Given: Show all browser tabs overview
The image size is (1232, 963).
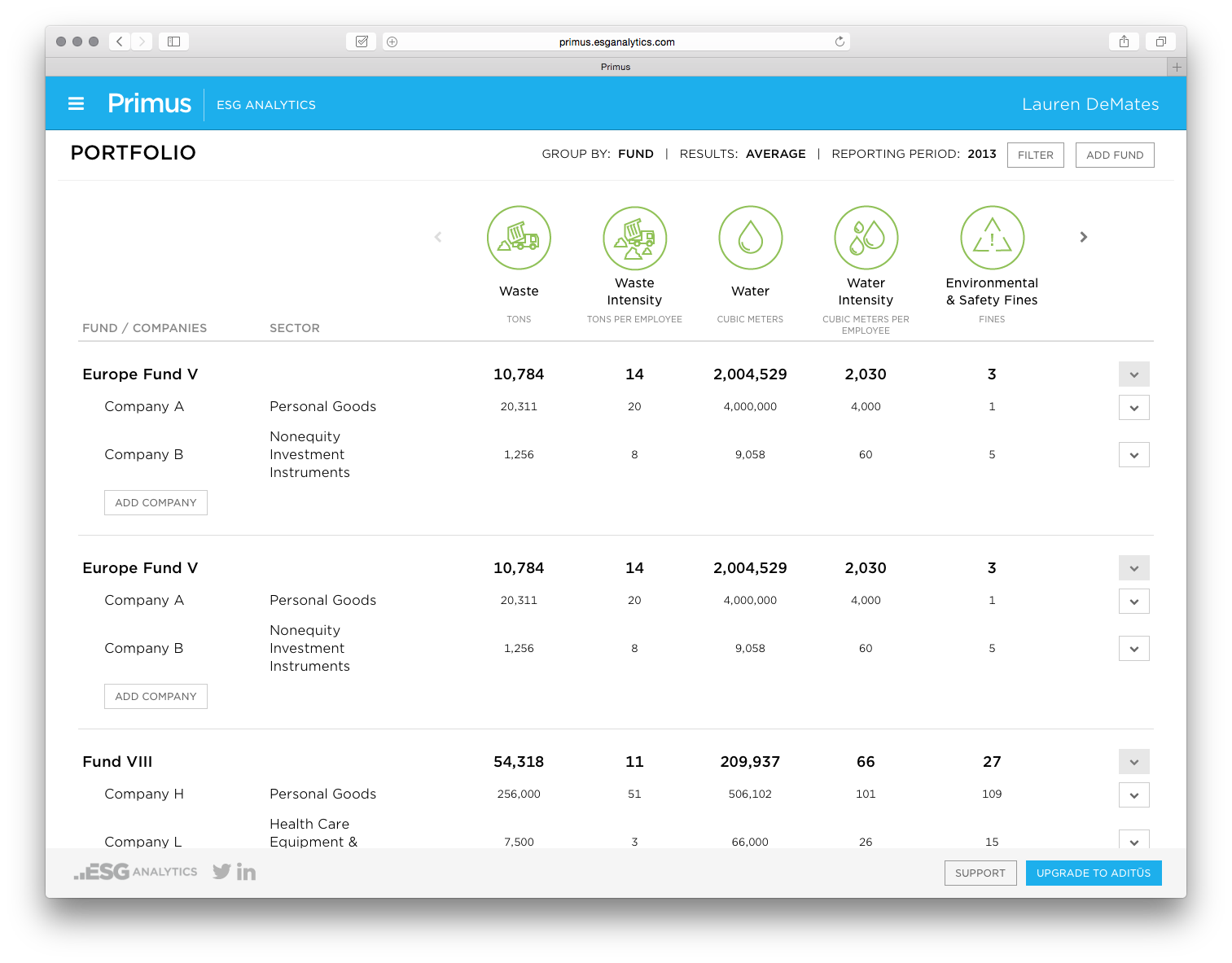Looking at the screenshot, I should tap(1160, 42).
